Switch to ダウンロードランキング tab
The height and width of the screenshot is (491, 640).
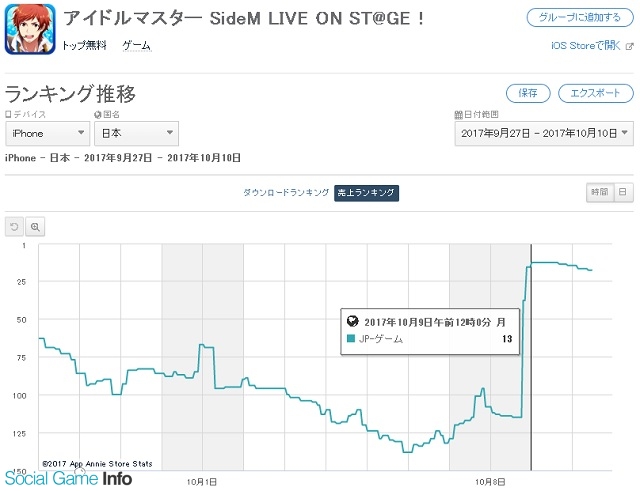coord(286,192)
